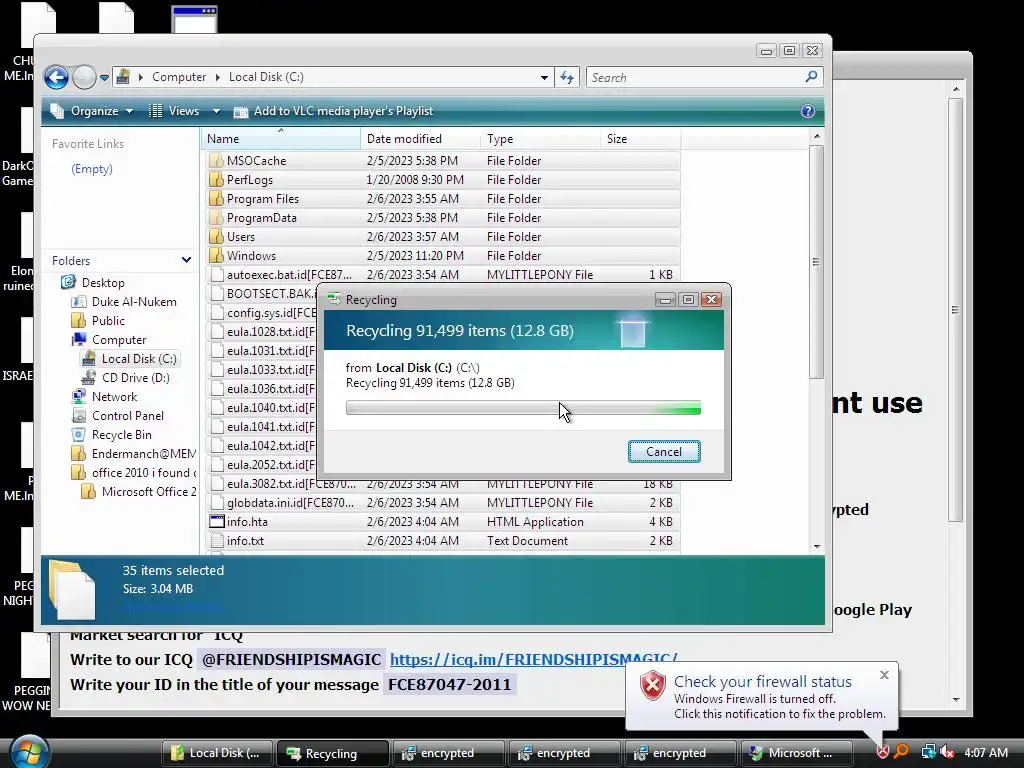1024x768 pixels.
Task: Click the network tray icon
Action: 928,752
